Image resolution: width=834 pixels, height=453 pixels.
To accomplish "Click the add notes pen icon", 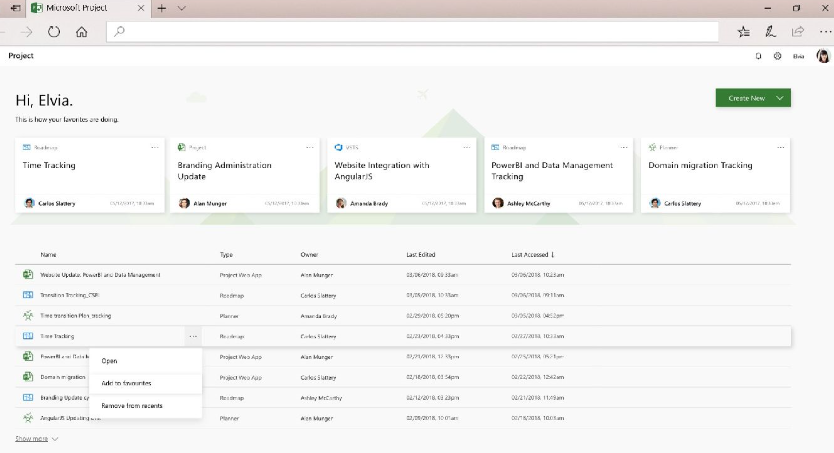I will pos(770,32).
